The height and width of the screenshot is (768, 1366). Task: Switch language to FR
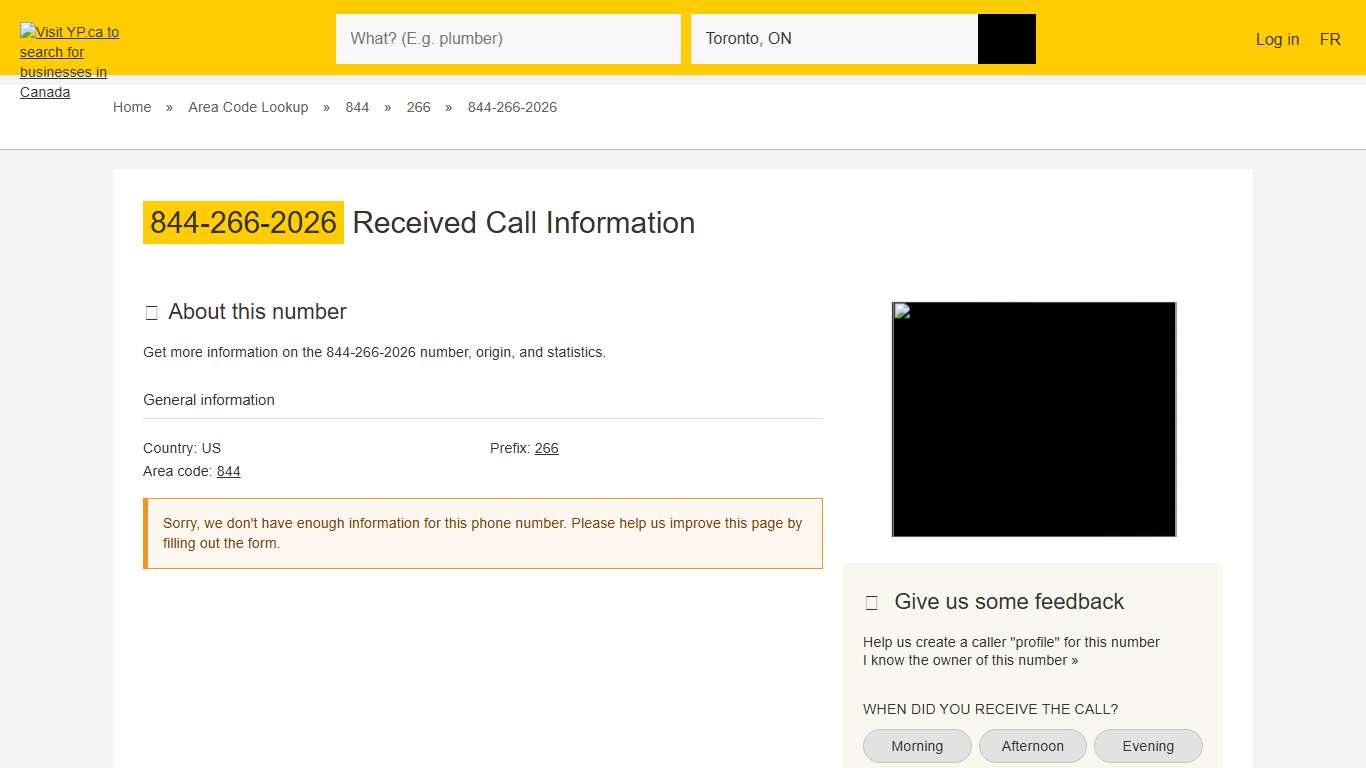point(1329,39)
